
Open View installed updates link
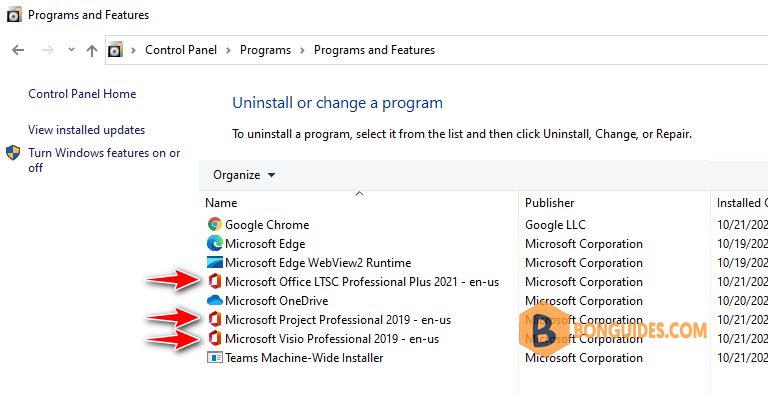tap(87, 130)
